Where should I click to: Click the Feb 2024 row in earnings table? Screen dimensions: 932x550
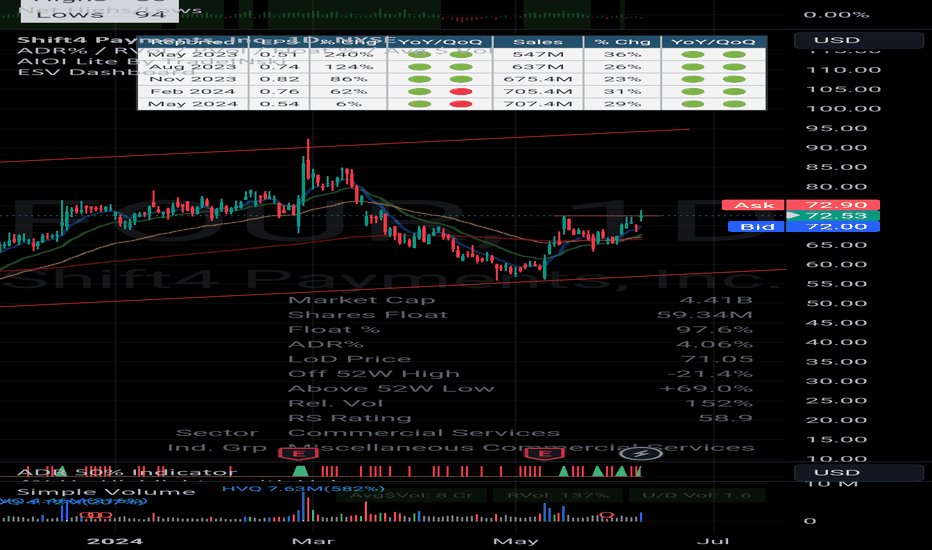tap(452, 92)
